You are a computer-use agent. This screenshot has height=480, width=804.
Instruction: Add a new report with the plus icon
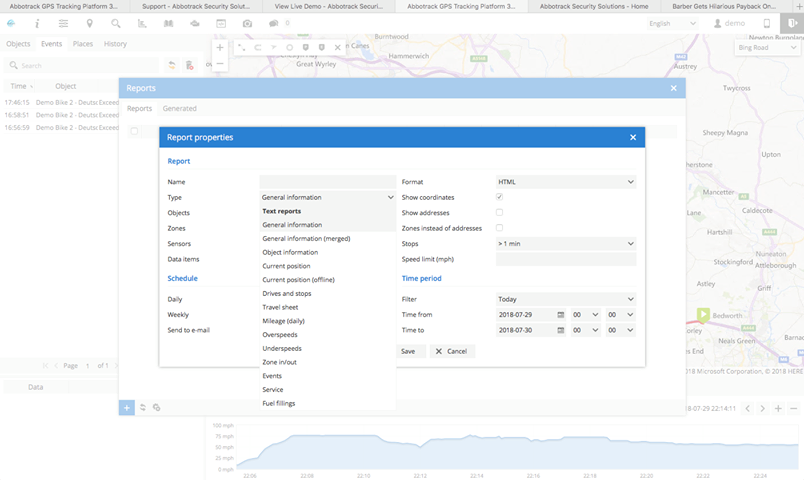click(x=127, y=407)
